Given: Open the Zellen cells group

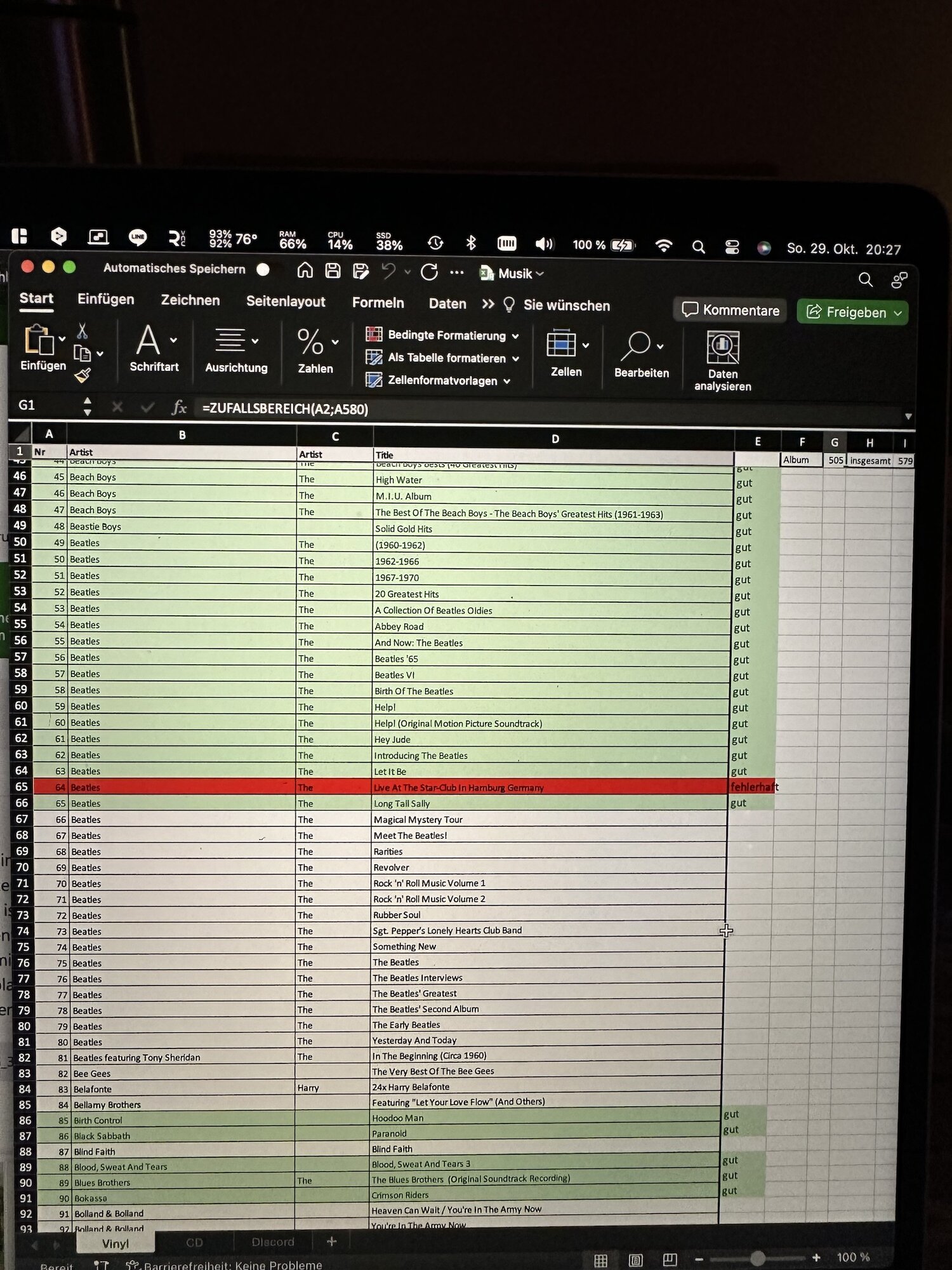Looking at the screenshot, I should coord(567,354).
